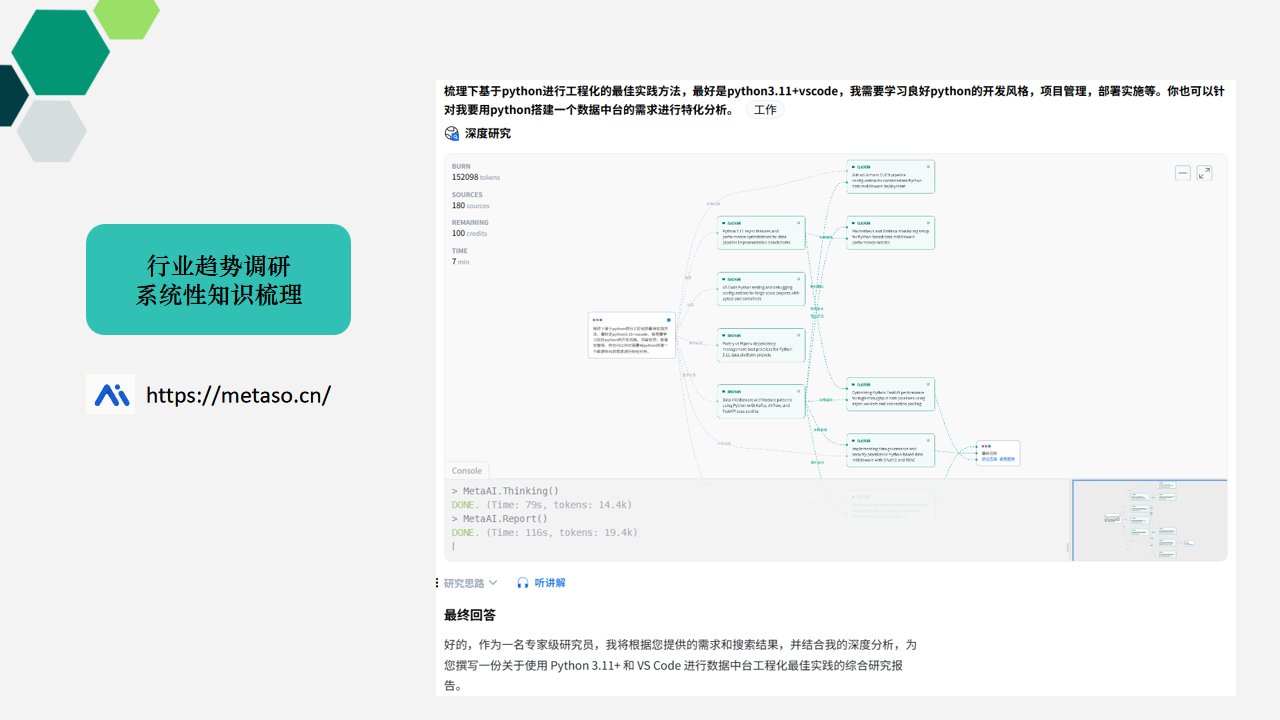Click the search icon on the GitHub Actions CI/CD node

pyautogui.click(x=928, y=167)
